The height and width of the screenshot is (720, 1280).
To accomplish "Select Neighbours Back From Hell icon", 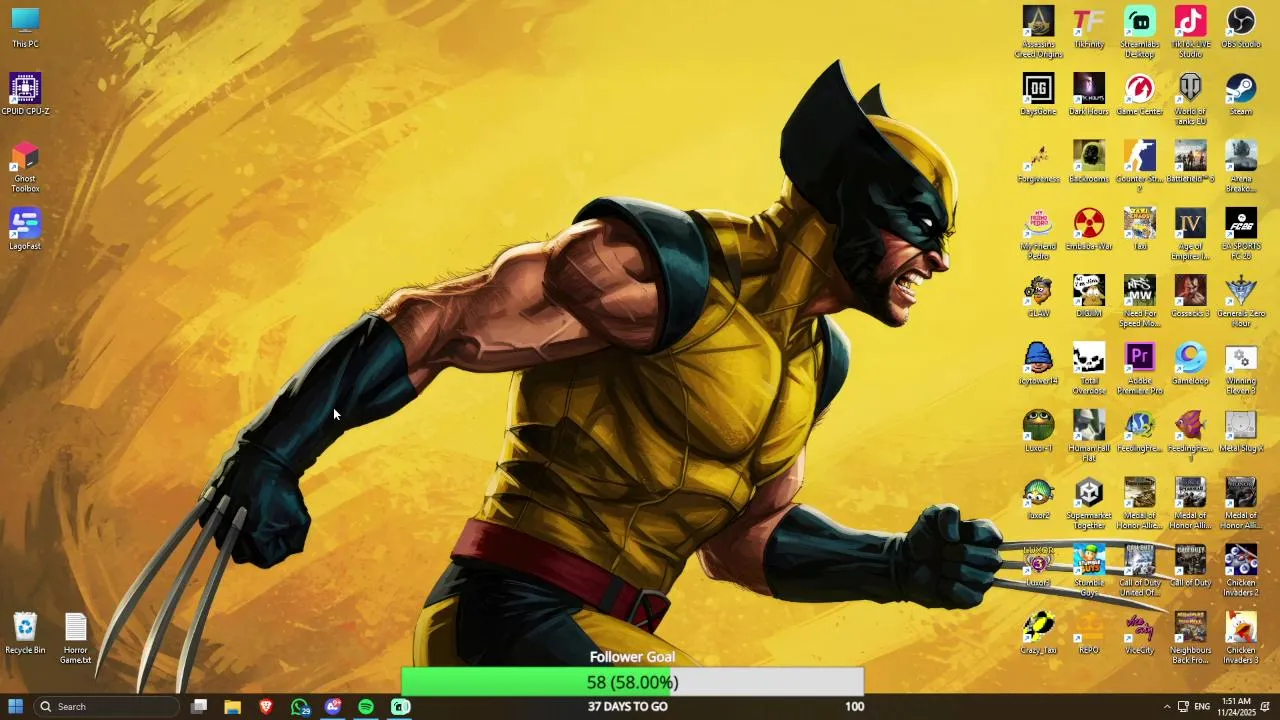I will pyautogui.click(x=1190, y=638).
